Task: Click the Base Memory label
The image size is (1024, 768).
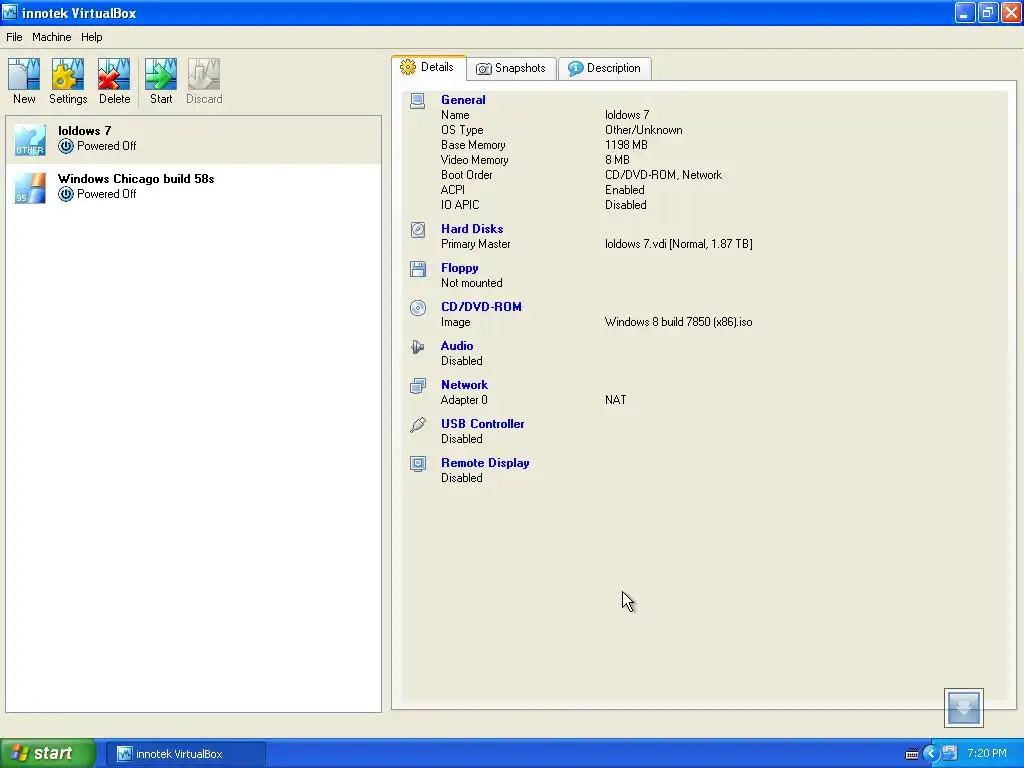Action: click(473, 145)
